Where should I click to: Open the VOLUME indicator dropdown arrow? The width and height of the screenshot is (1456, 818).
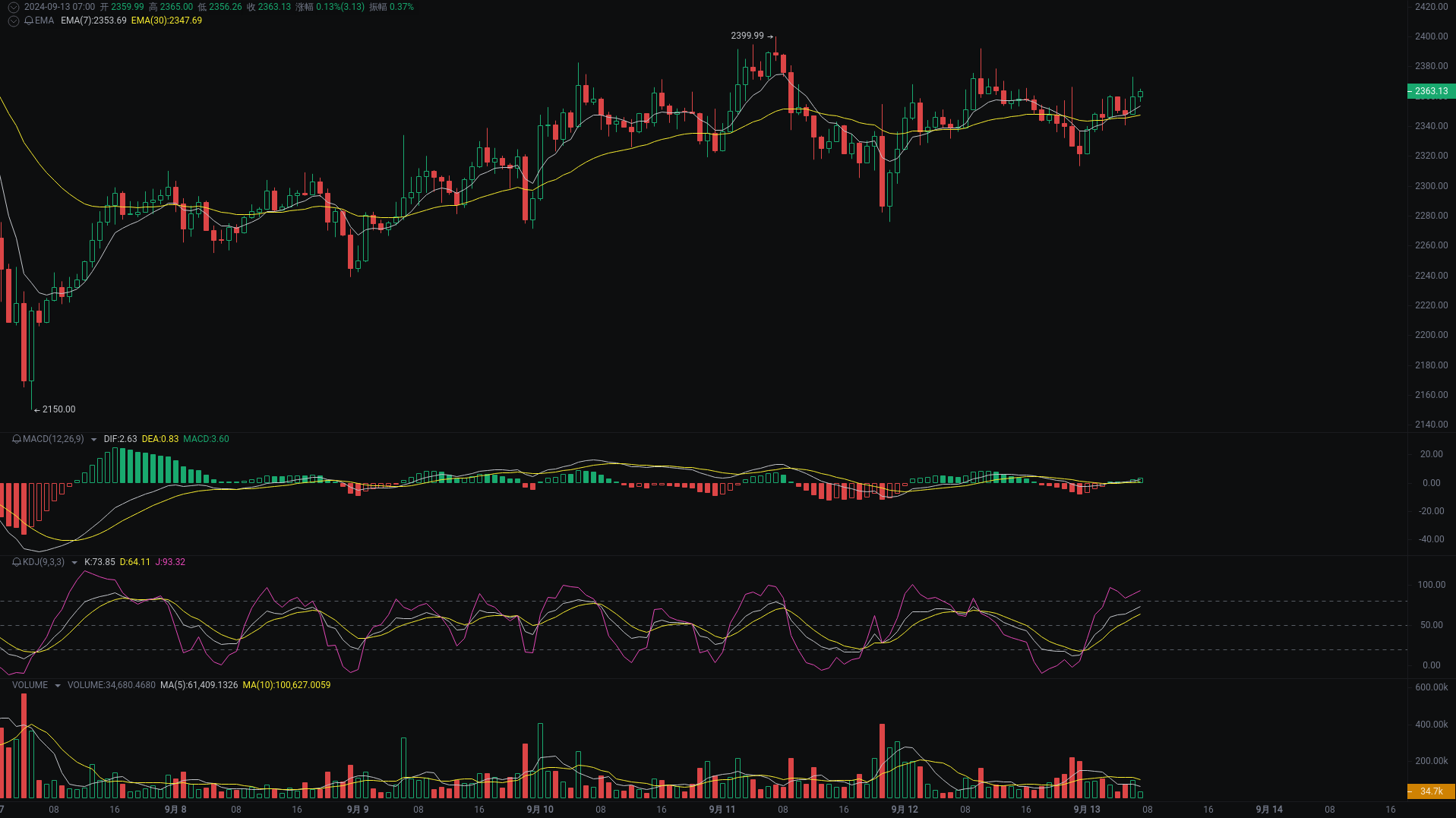click(x=58, y=686)
